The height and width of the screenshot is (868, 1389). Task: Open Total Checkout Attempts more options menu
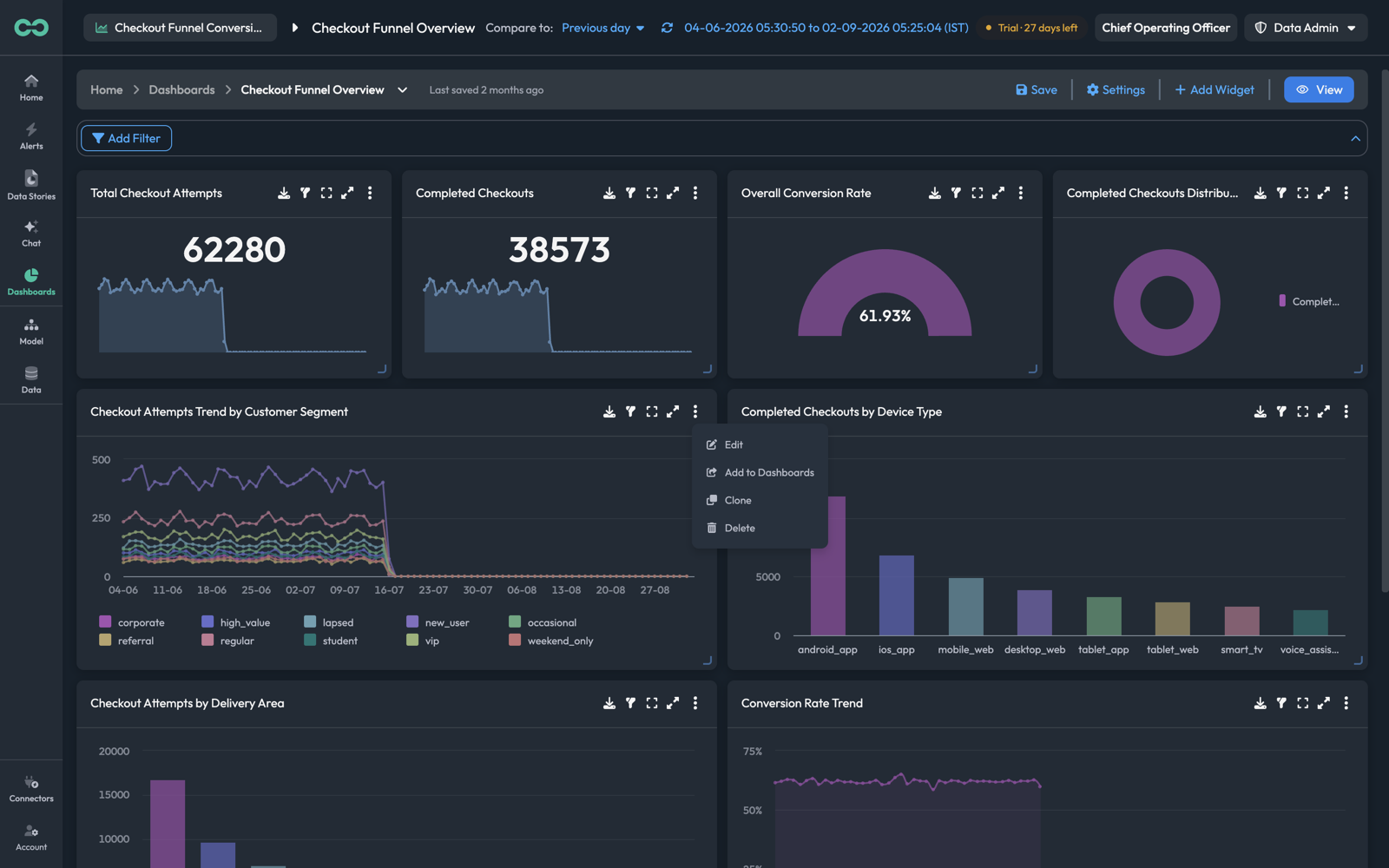pyautogui.click(x=370, y=193)
